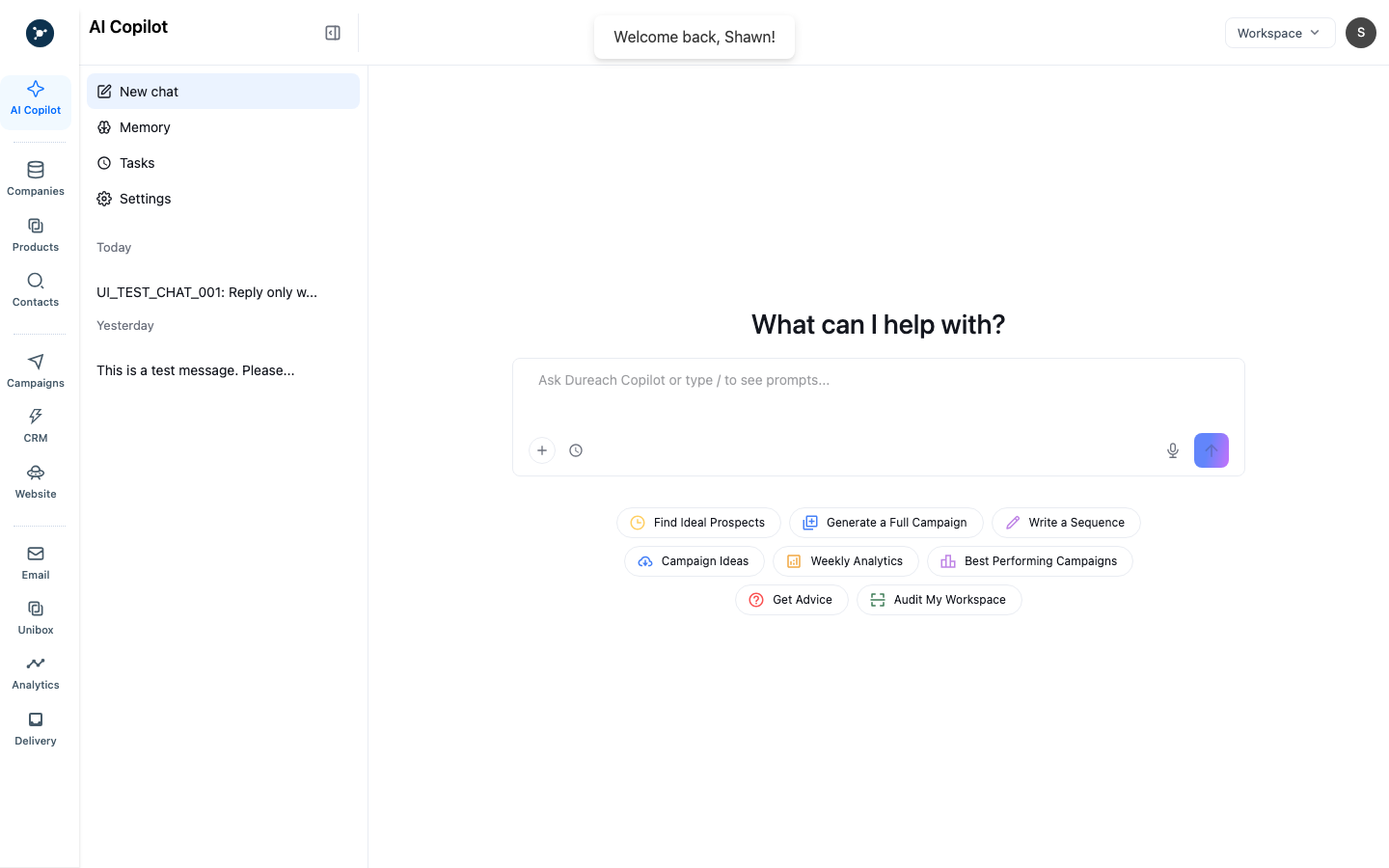Select Find Ideal Prospects prompt
The width and height of the screenshot is (1389, 868).
pyautogui.click(x=698, y=523)
